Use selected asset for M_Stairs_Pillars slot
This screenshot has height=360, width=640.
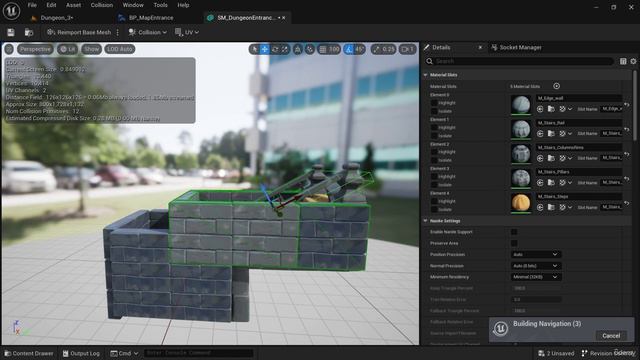pyautogui.click(x=540, y=182)
